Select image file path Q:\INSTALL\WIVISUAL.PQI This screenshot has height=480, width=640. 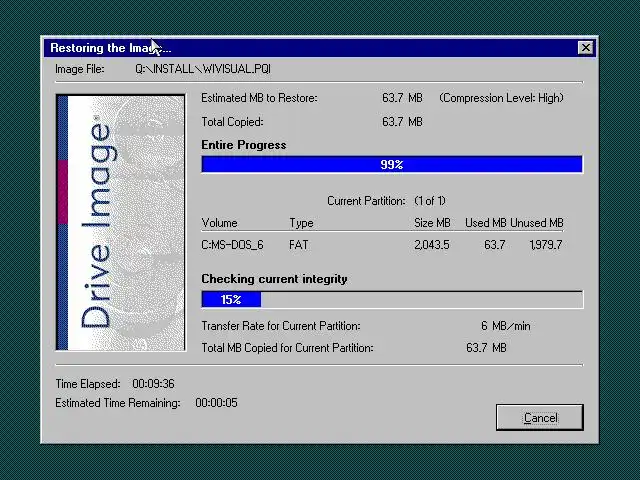pyautogui.click(x=203, y=69)
